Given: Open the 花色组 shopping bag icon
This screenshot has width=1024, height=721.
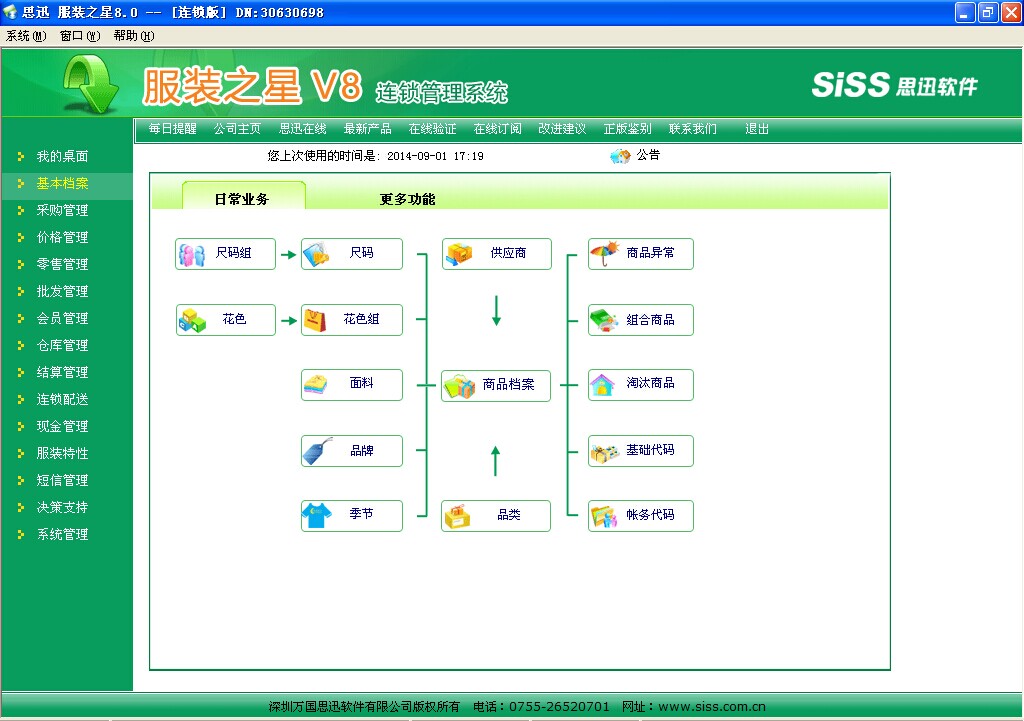Looking at the screenshot, I should pyautogui.click(x=316, y=320).
